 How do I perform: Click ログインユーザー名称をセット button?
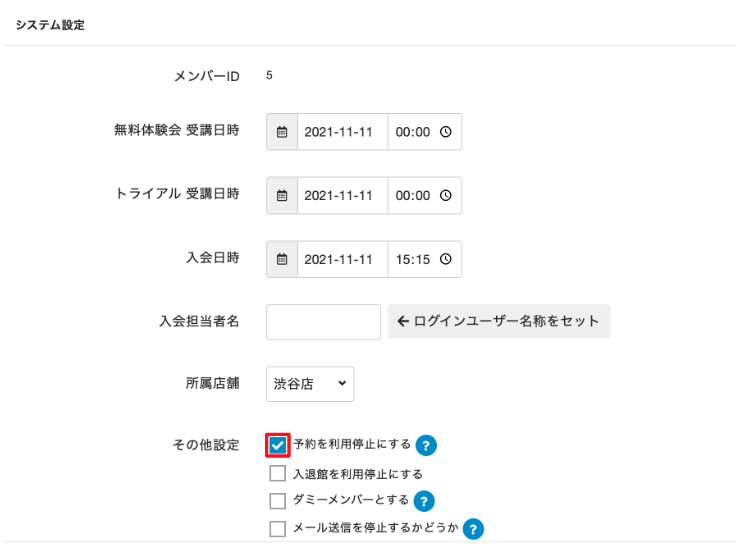pos(499,321)
